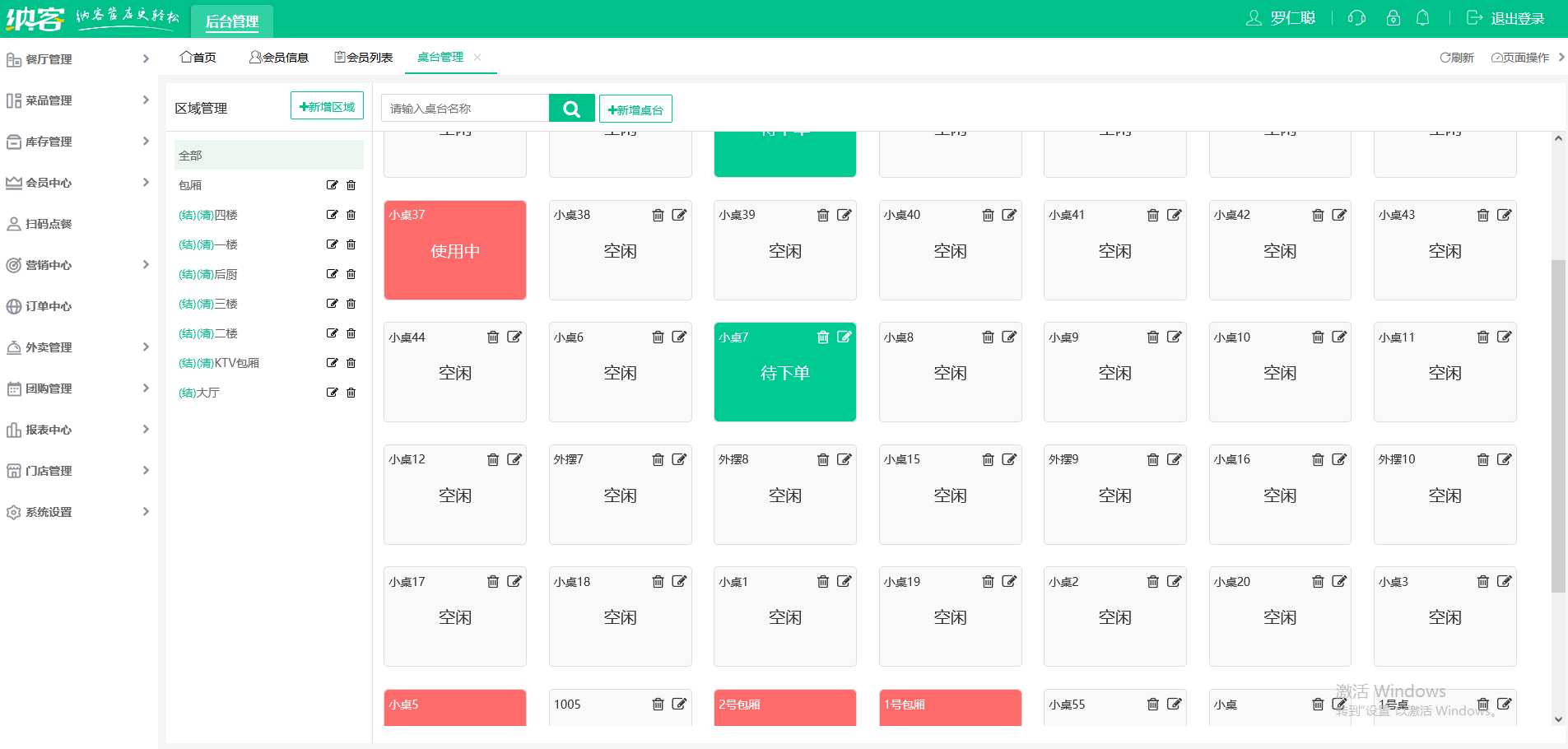
Task: Open 页面操作 dropdown
Action: [x=1520, y=58]
